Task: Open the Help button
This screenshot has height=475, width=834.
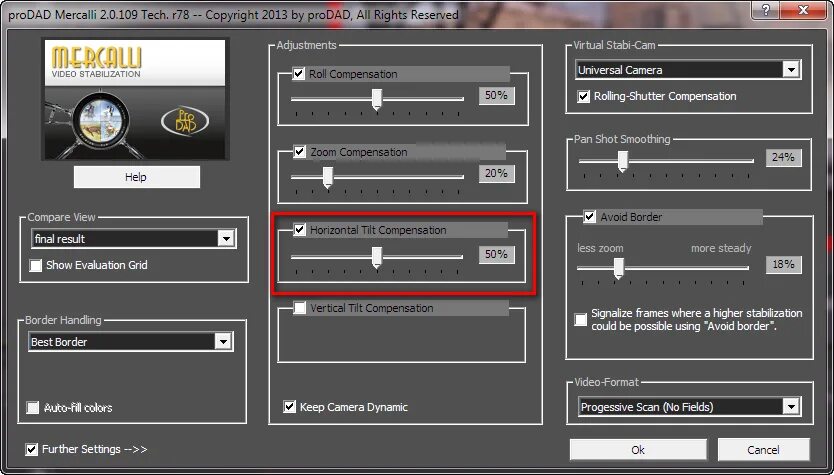Action: click(x=137, y=177)
